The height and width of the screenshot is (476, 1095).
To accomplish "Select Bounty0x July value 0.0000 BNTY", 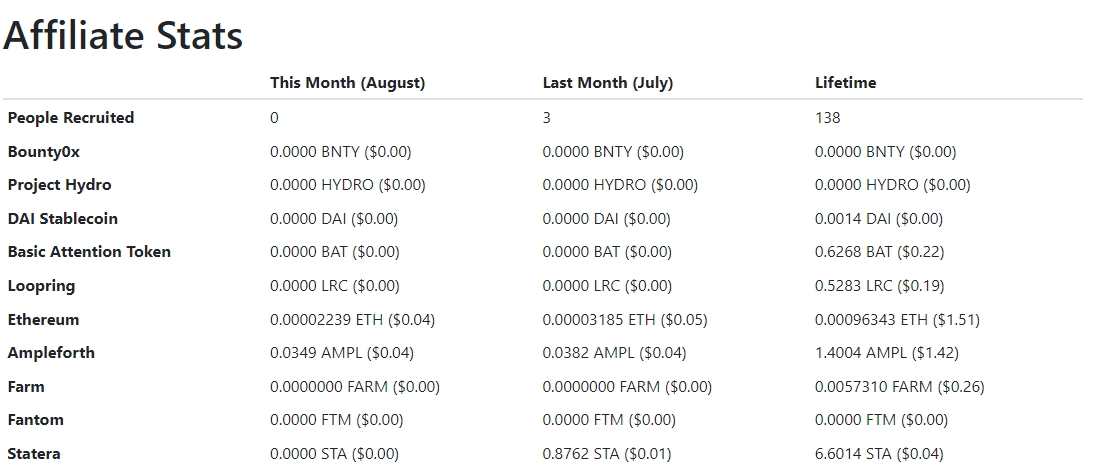I will point(613,151).
